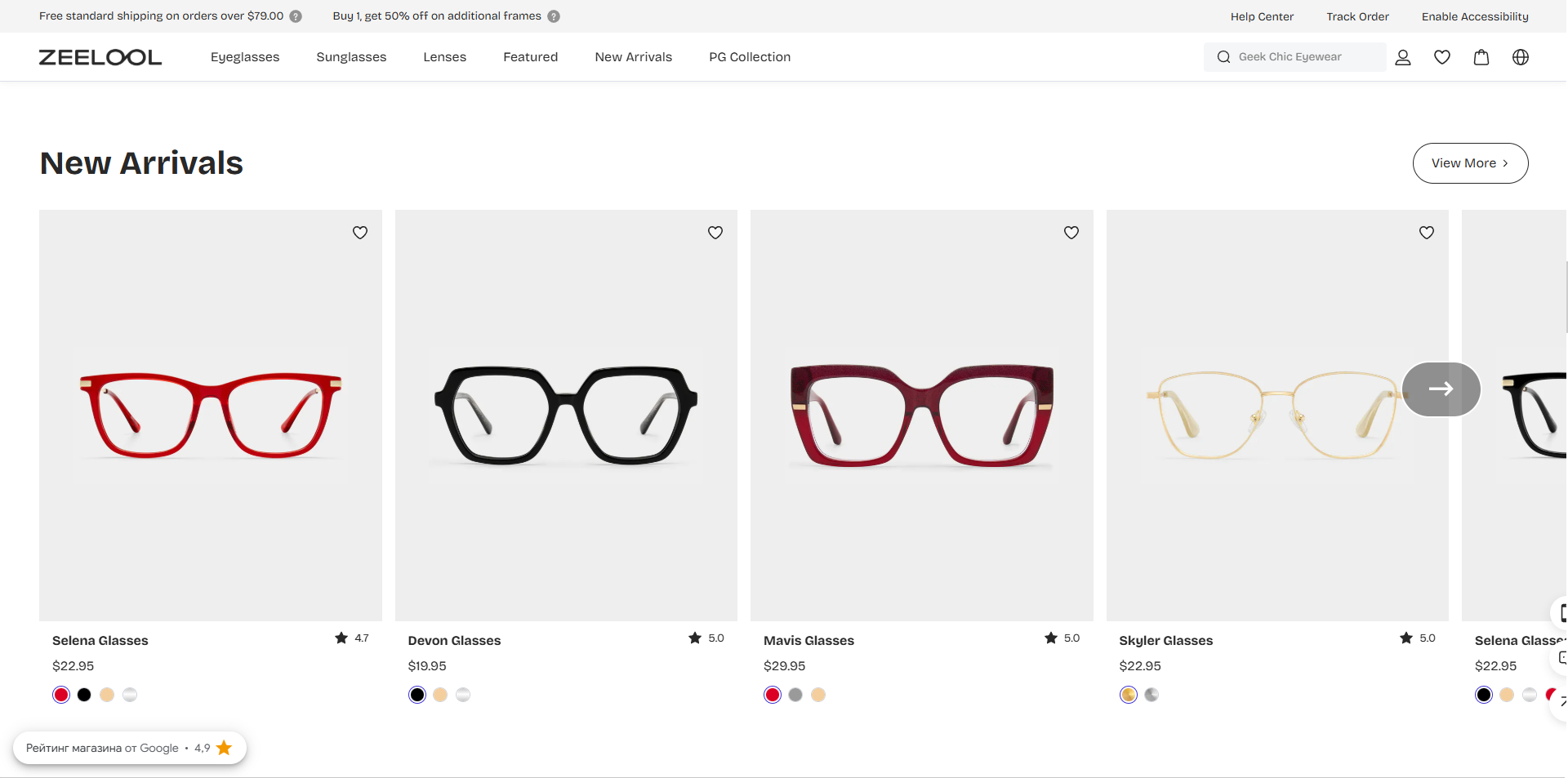Click the ZEELOOL logo
The image size is (1568, 778).
click(x=100, y=57)
